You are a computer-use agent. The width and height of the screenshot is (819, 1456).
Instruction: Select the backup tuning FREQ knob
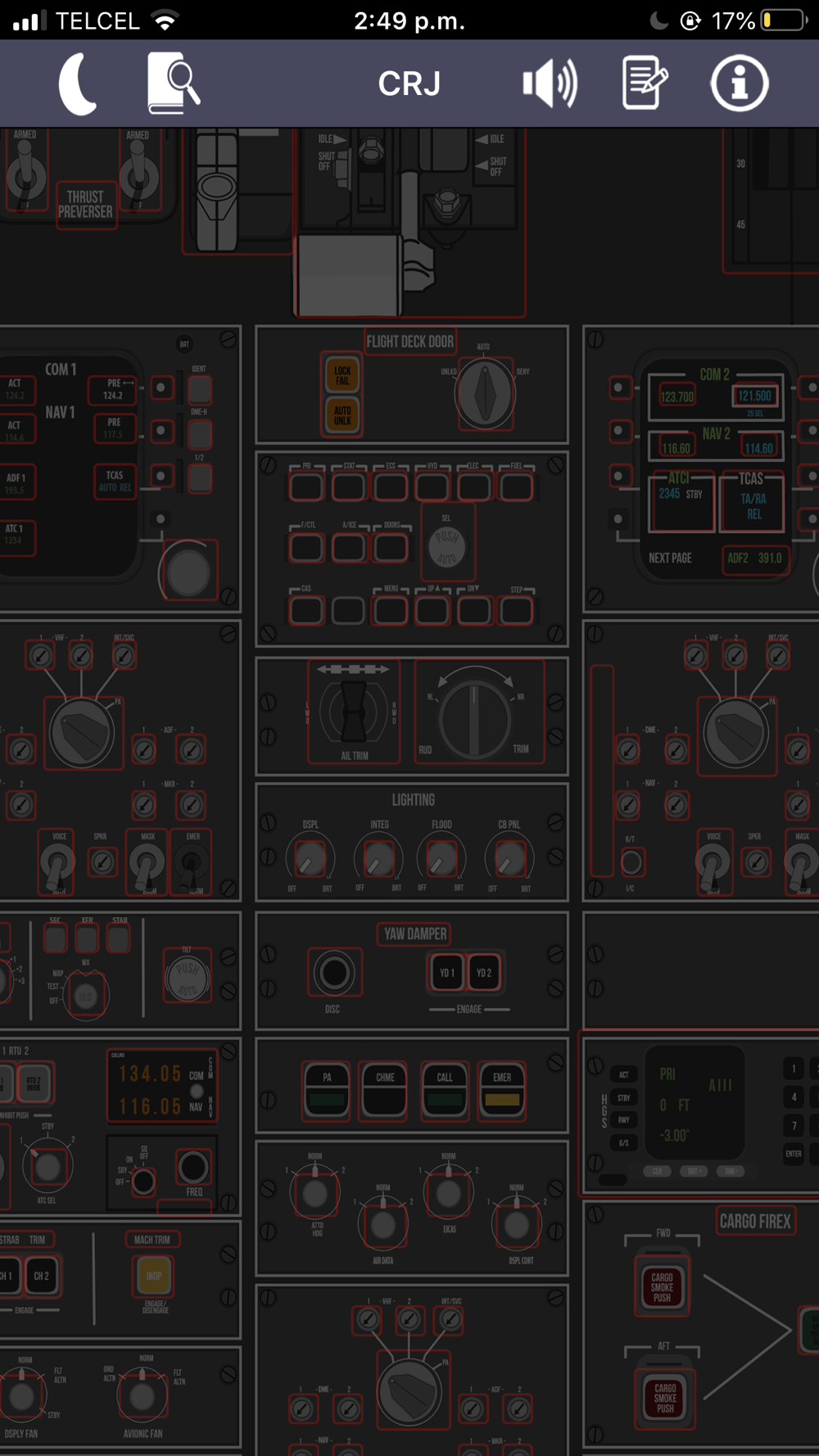click(x=193, y=1168)
